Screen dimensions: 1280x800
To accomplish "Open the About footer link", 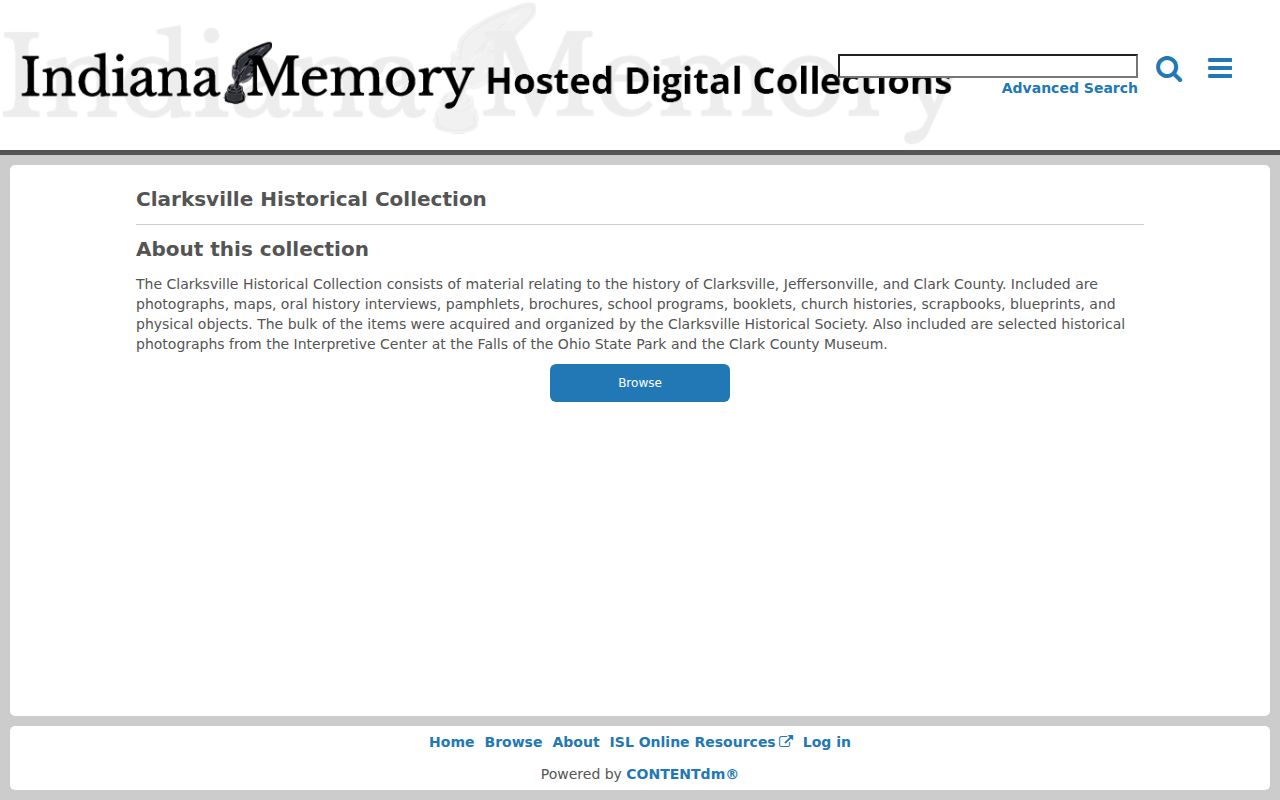I will pyautogui.click(x=576, y=742).
